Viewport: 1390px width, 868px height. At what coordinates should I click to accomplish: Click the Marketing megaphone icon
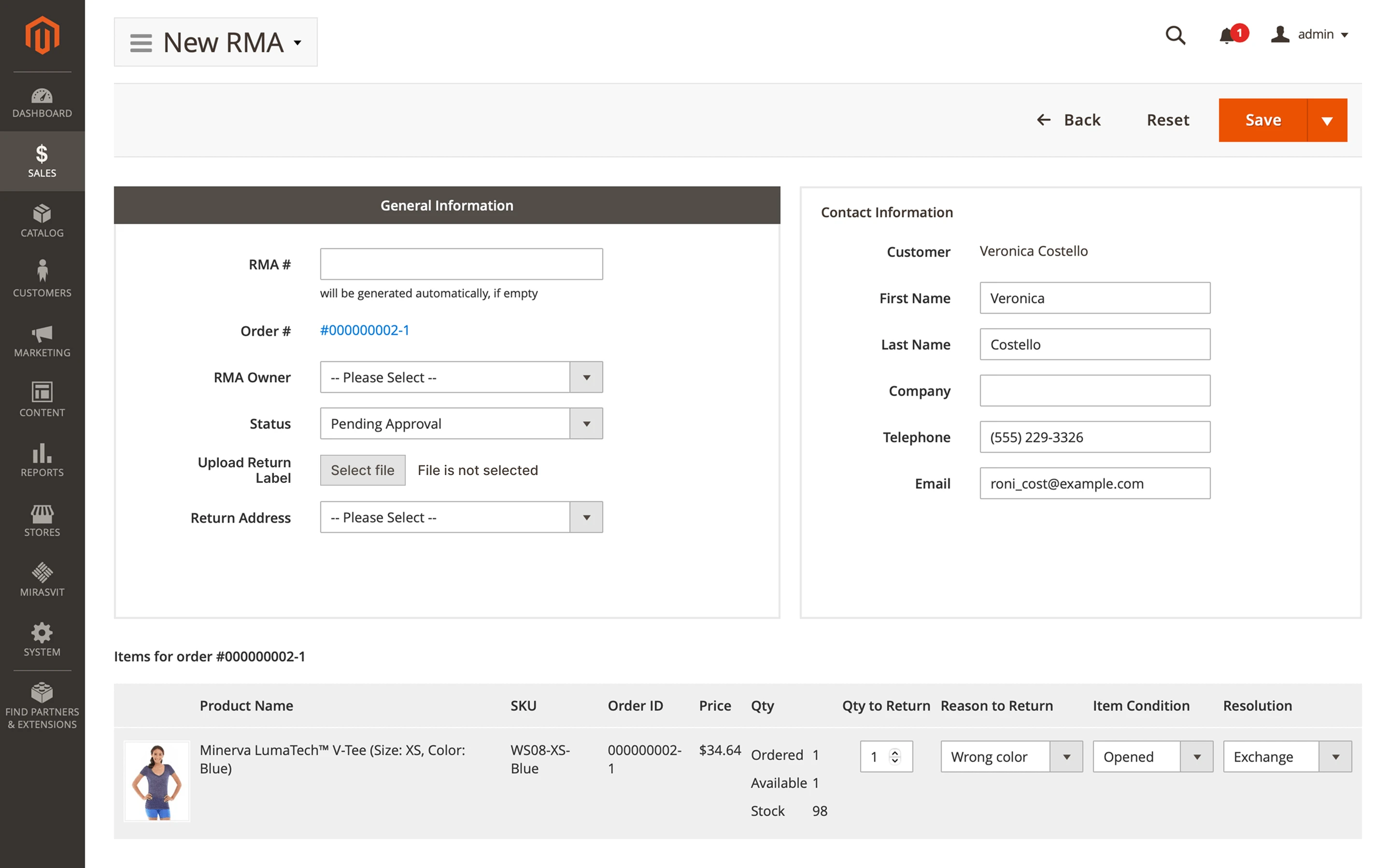[42, 339]
